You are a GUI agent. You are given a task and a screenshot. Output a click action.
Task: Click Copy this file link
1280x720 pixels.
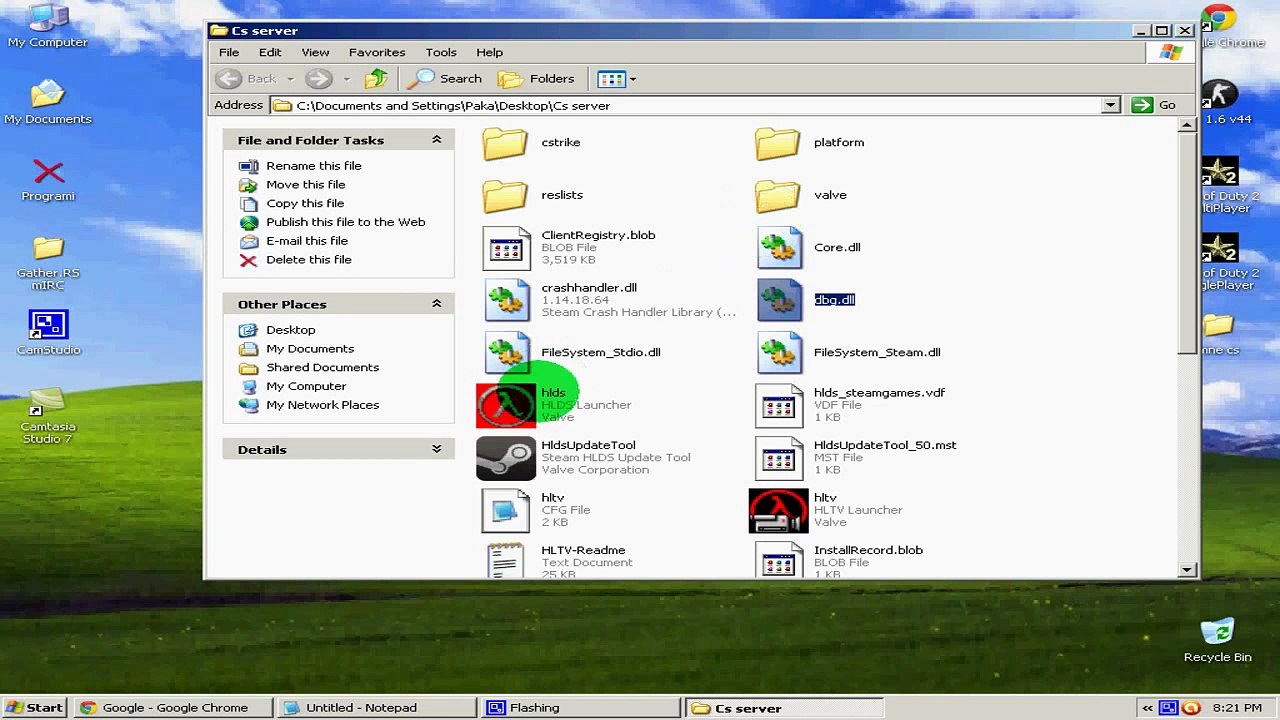305,203
